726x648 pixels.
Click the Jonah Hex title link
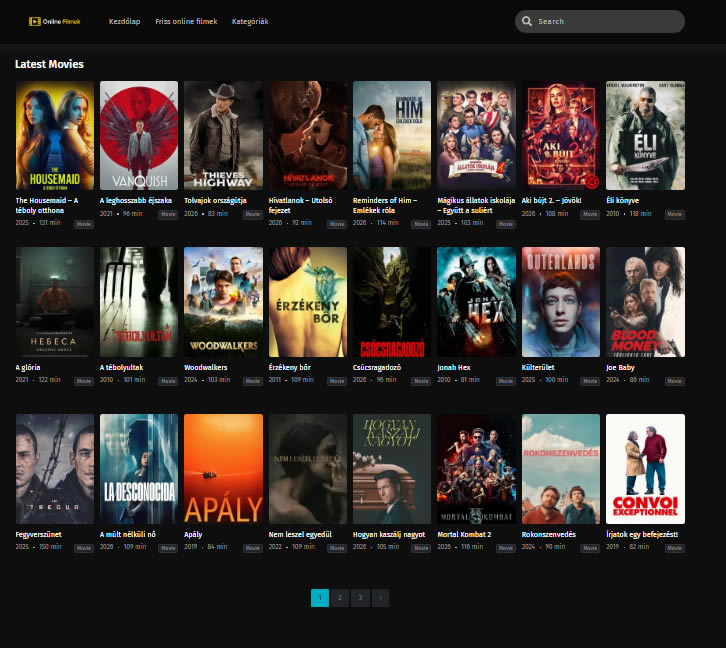click(454, 368)
